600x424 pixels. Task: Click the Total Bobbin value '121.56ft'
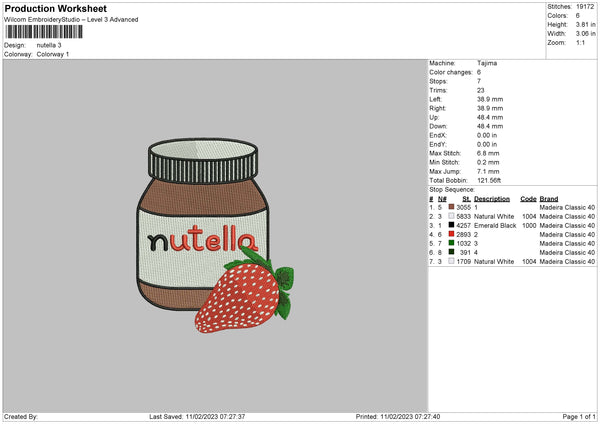489,180
